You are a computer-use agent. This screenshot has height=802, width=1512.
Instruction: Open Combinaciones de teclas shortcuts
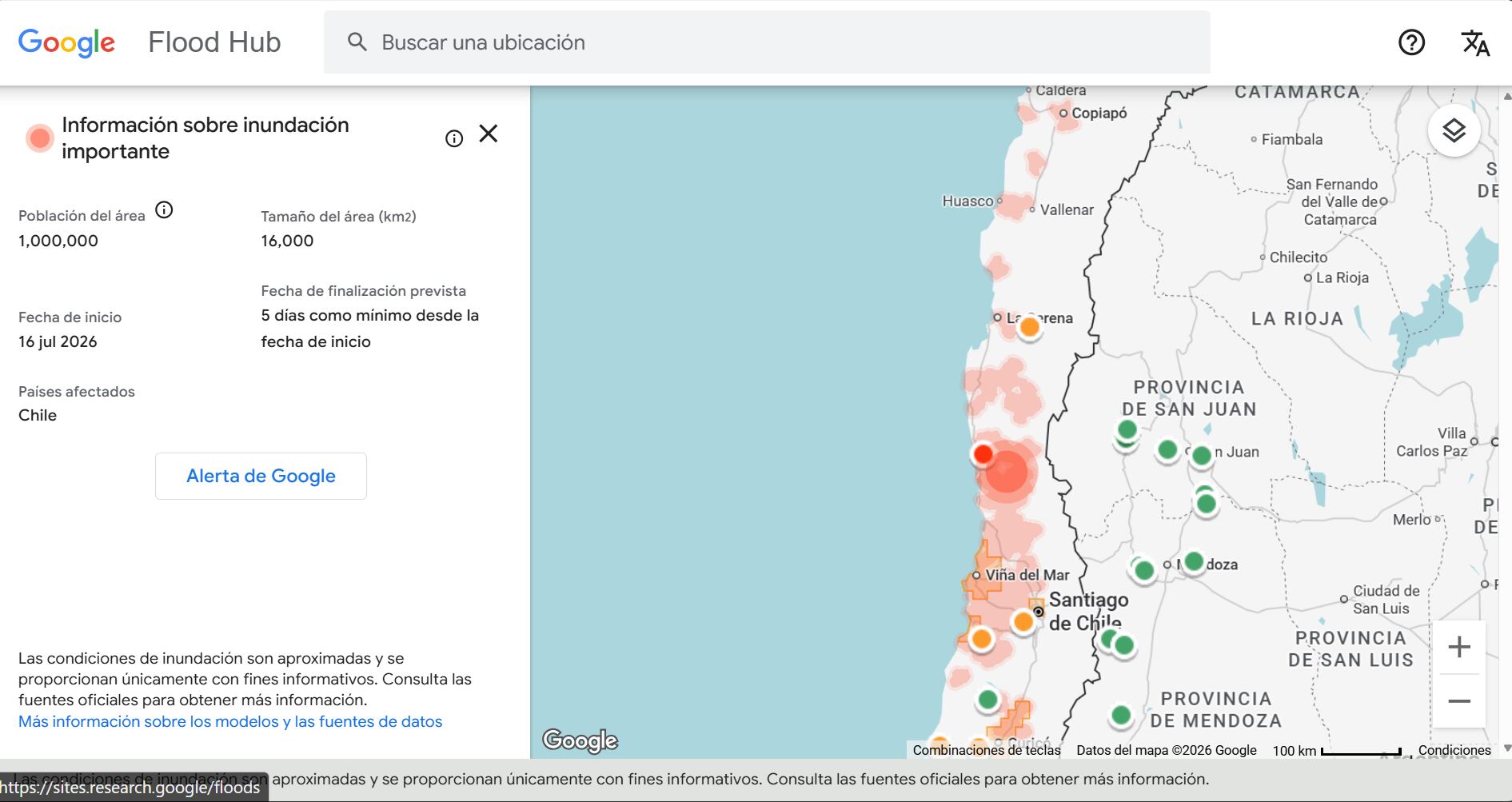987,750
